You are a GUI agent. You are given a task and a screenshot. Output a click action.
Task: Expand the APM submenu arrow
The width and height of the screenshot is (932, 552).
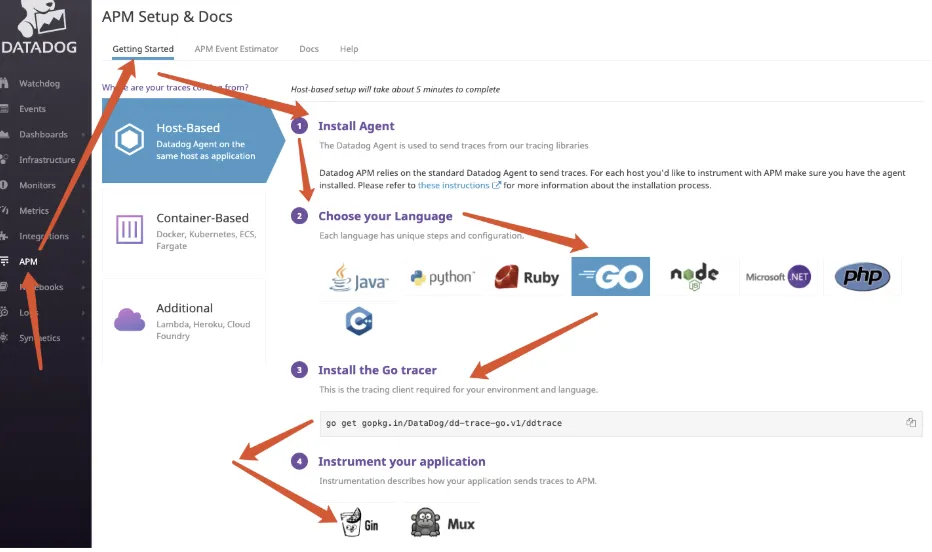(83, 261)
